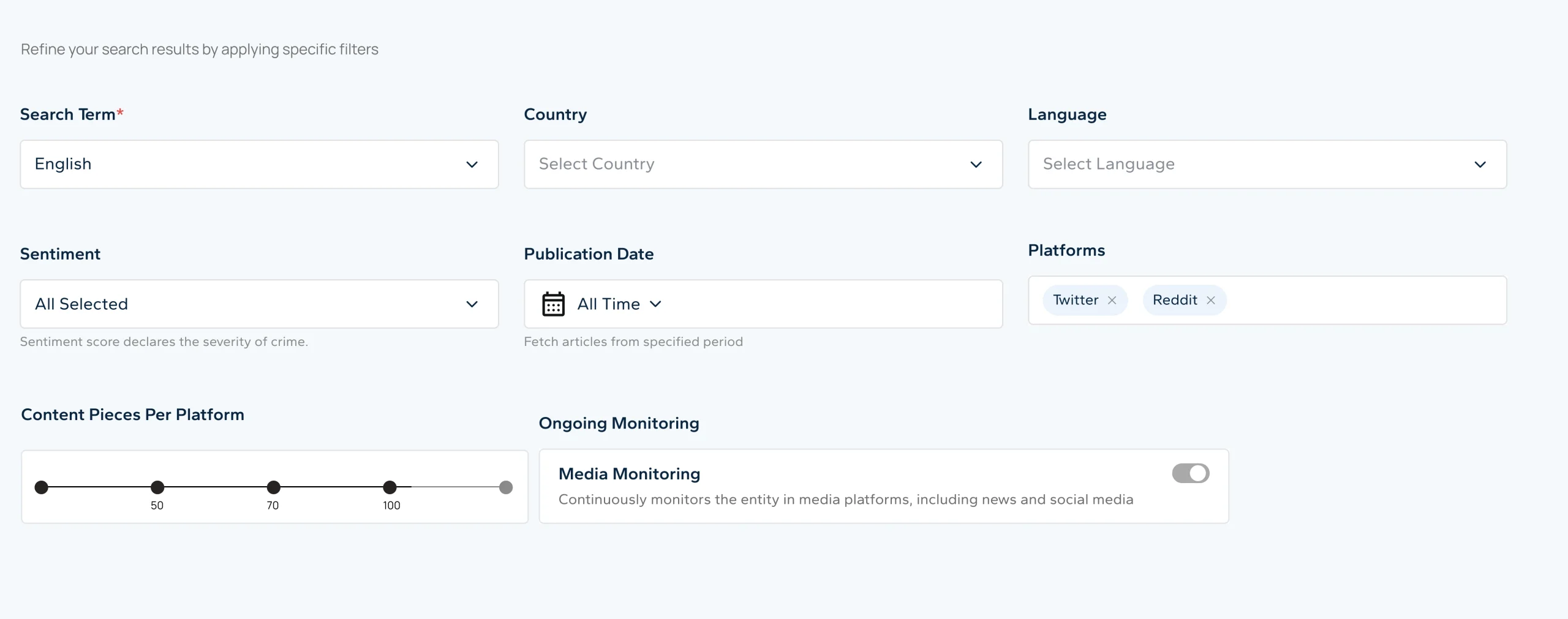The height and width of the screenshot is (619, 1568).
Task: Select the last gray slider stop
Action: pos(506,487)
